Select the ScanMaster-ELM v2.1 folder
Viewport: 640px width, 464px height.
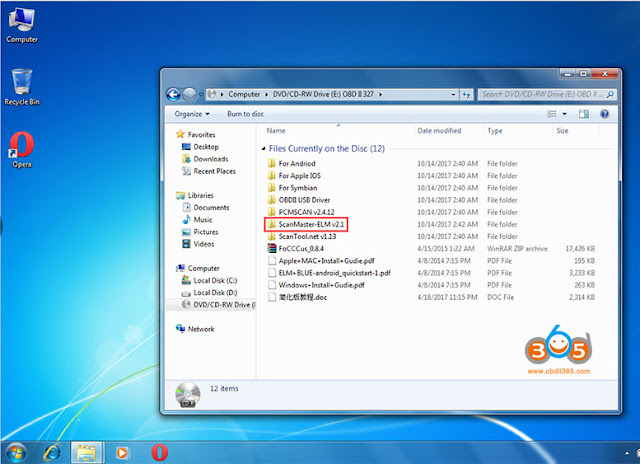[306, 224]
